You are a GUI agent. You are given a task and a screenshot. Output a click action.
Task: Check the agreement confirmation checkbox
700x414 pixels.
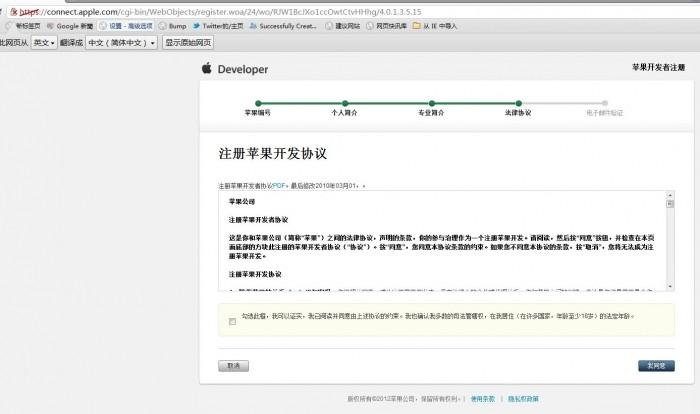232,322
